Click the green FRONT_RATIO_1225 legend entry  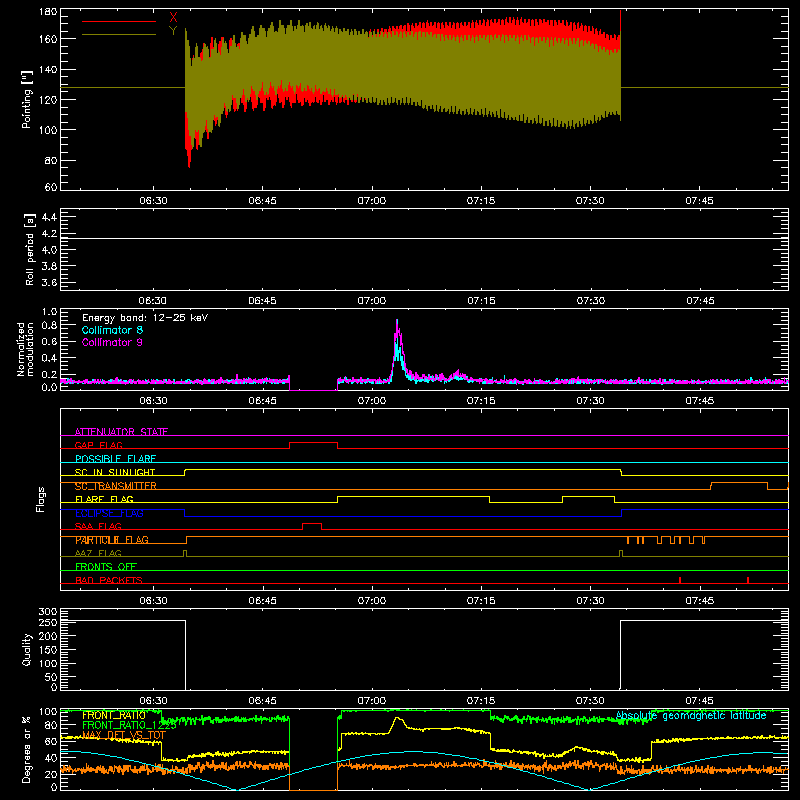[x=129, y=725]
